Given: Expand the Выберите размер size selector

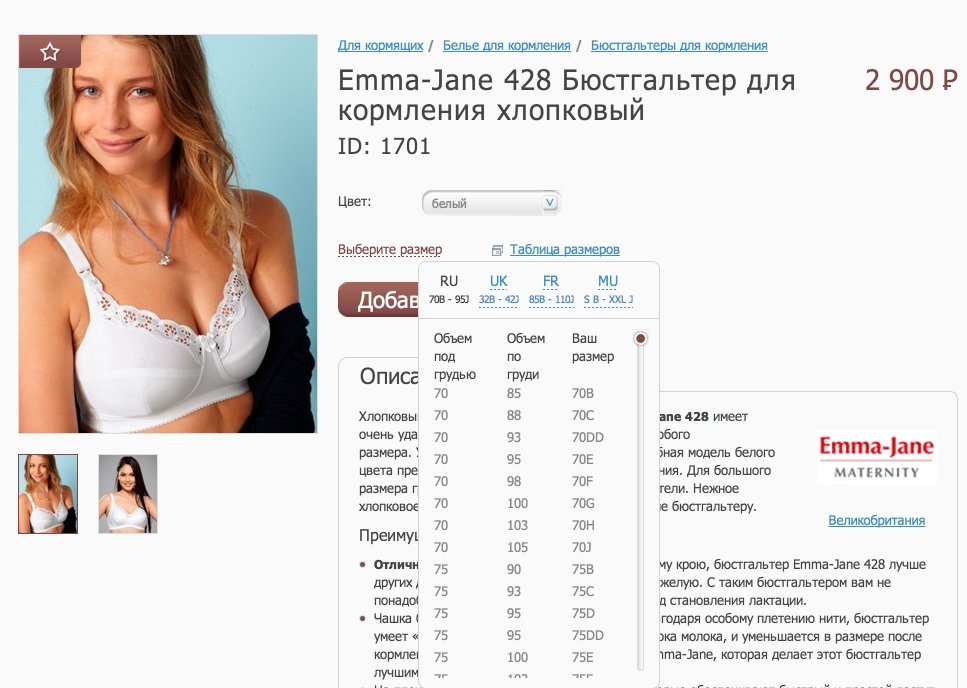Looking at the screenshot, I should point(390,250).
